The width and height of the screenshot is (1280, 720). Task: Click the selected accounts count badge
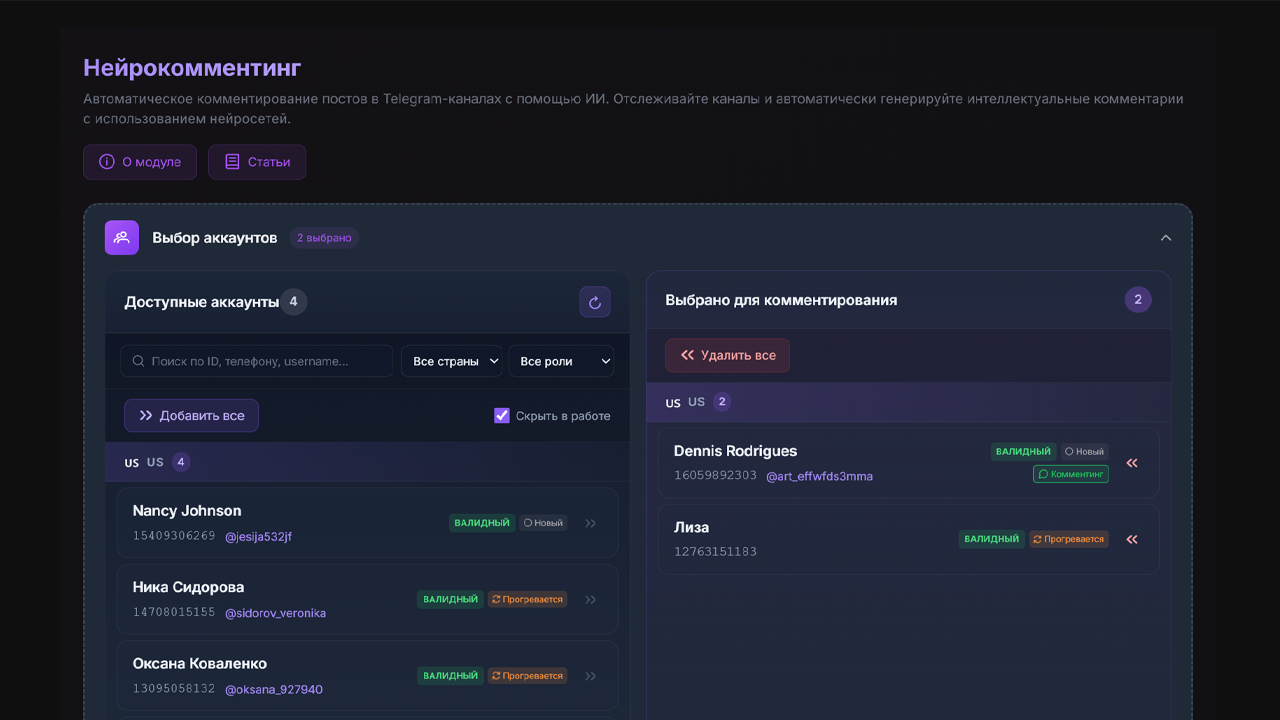coord(1138,300)
